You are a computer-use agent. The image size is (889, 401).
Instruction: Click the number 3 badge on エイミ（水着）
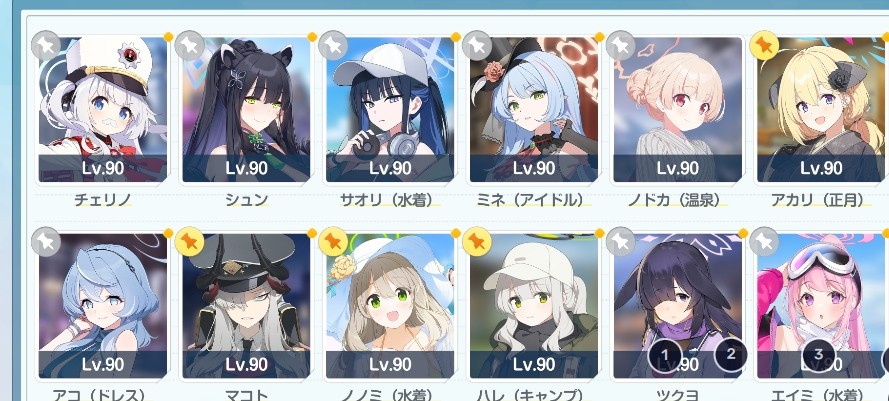point(819,354)
